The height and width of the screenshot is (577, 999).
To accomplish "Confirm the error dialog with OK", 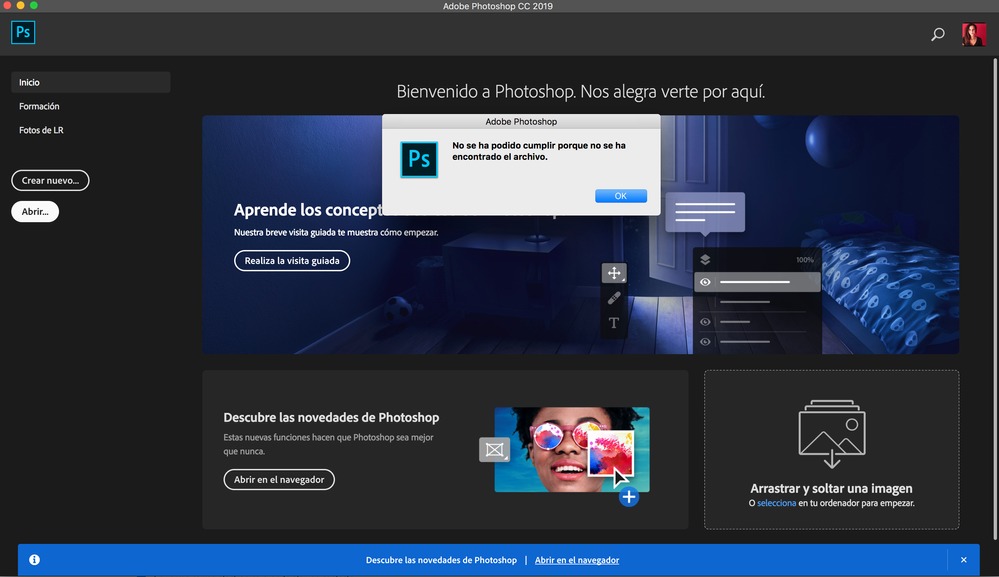I will [621, 196].
